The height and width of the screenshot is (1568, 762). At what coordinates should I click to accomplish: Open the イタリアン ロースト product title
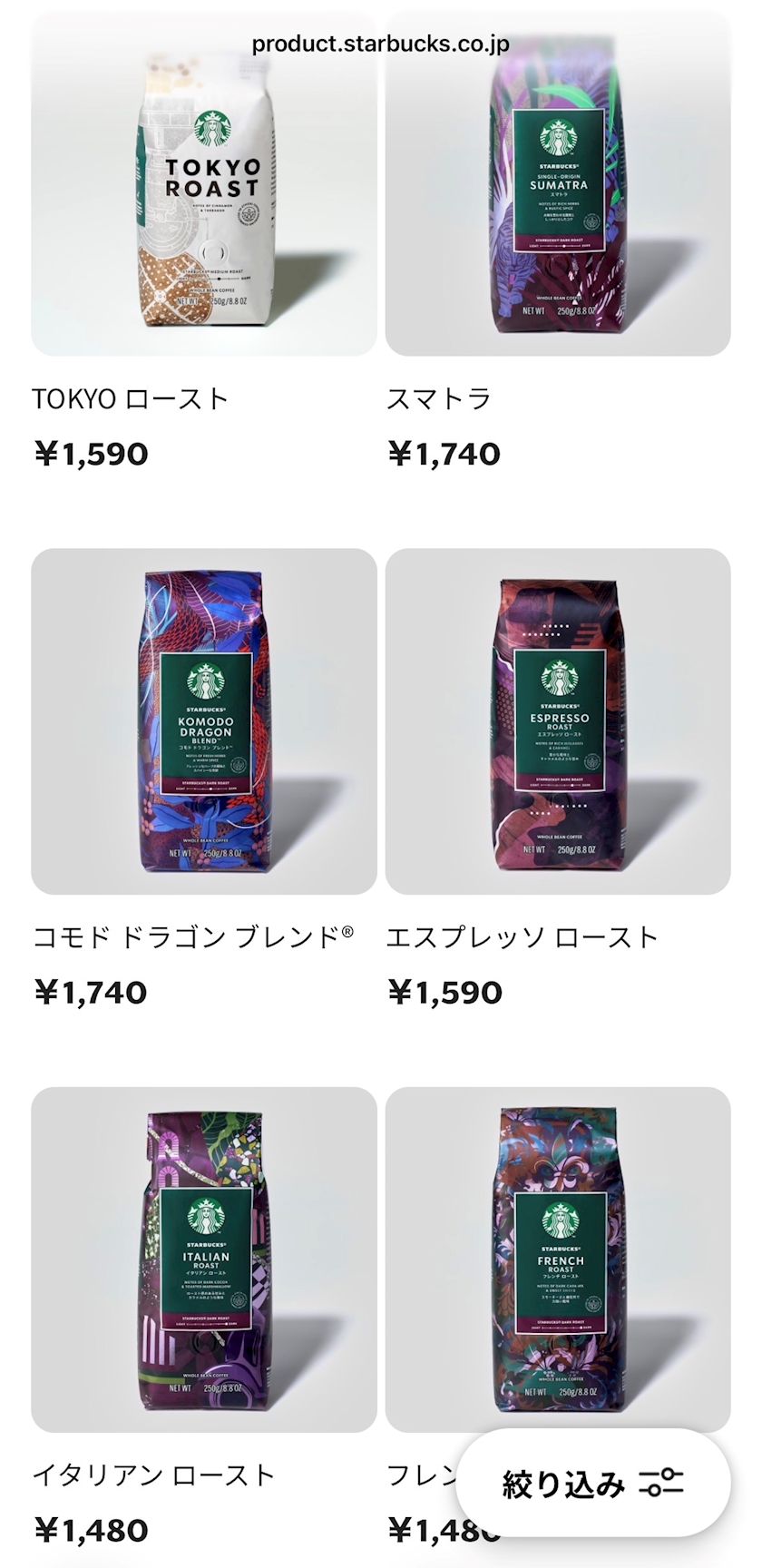click(x=153, y=1475)
